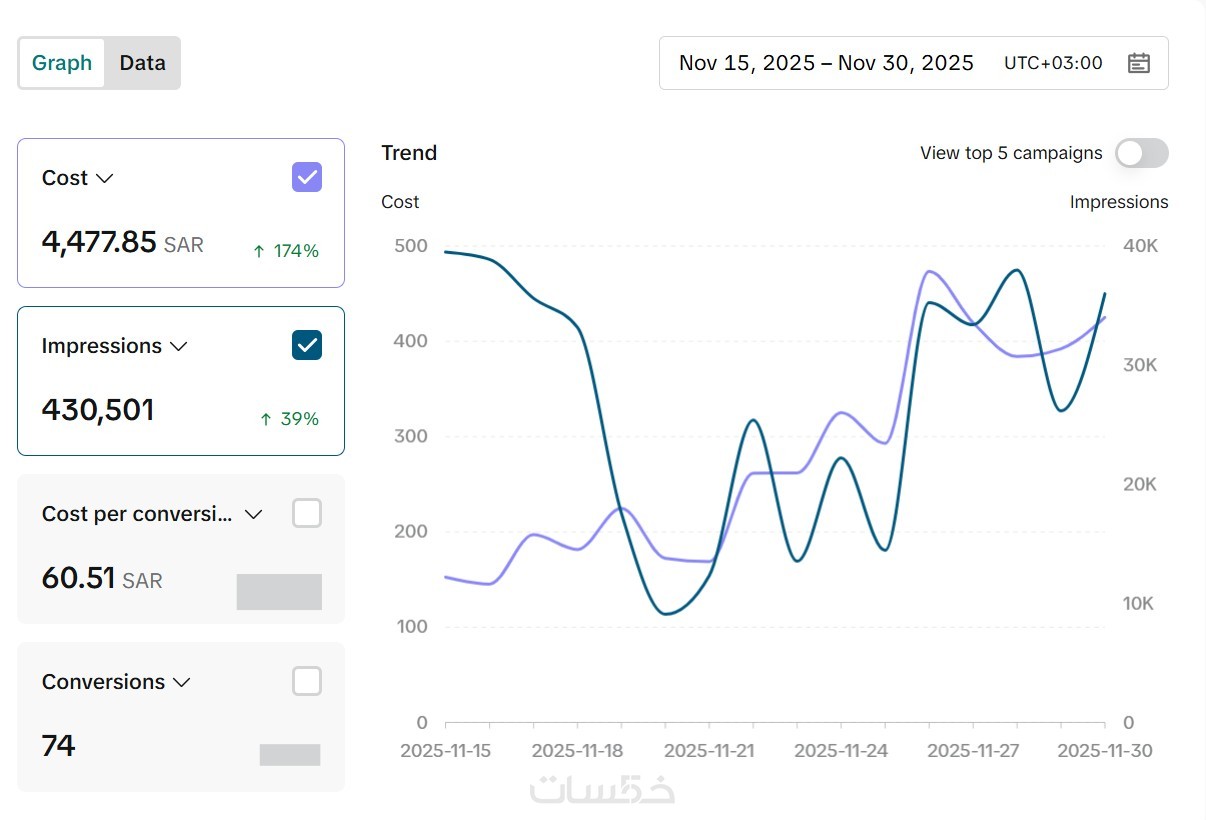
Task: Uncheck the Impressions metric checkbox
Action: pyautogui.click(x=307, y=345)
